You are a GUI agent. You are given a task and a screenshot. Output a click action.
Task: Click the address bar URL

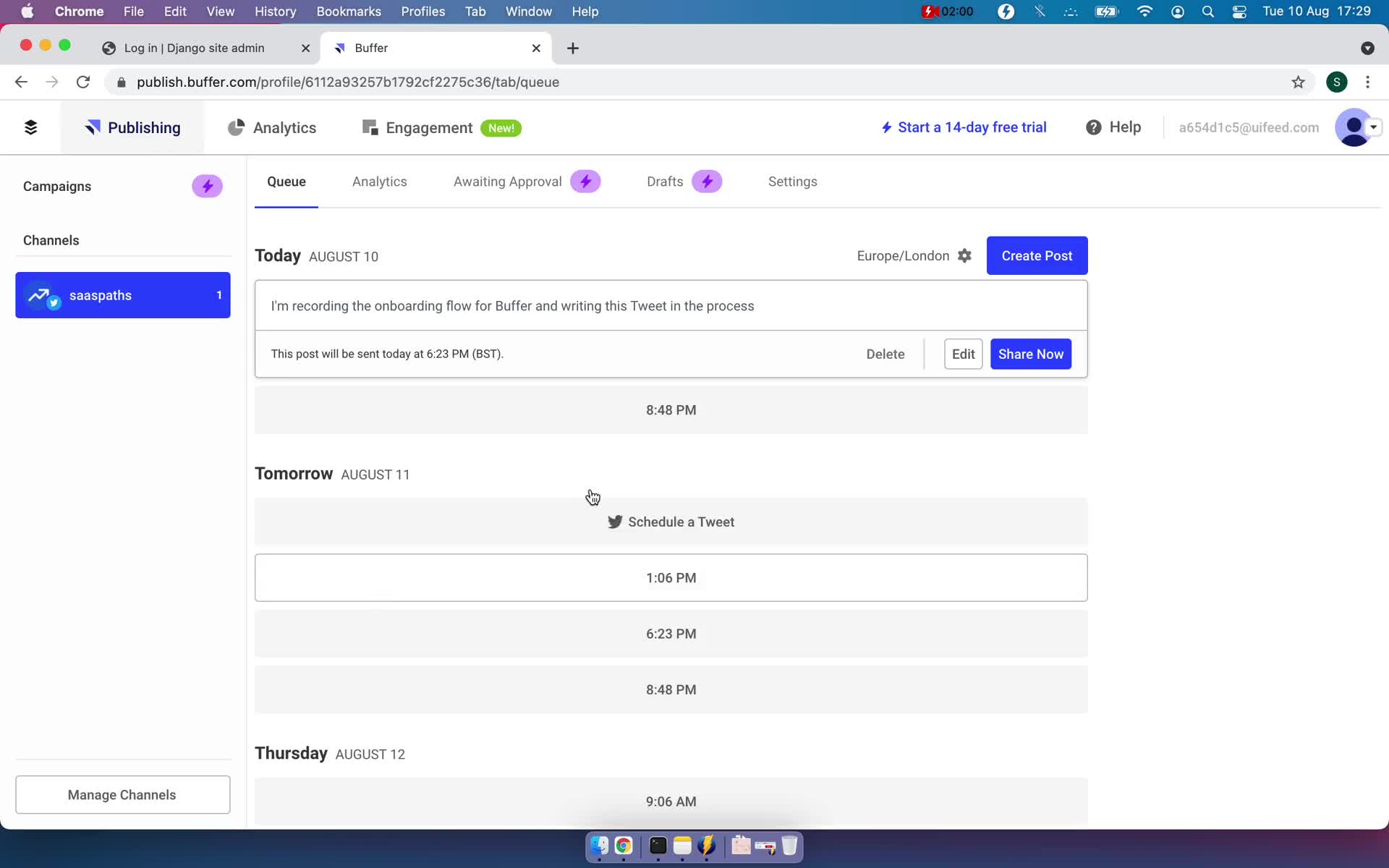347,82
